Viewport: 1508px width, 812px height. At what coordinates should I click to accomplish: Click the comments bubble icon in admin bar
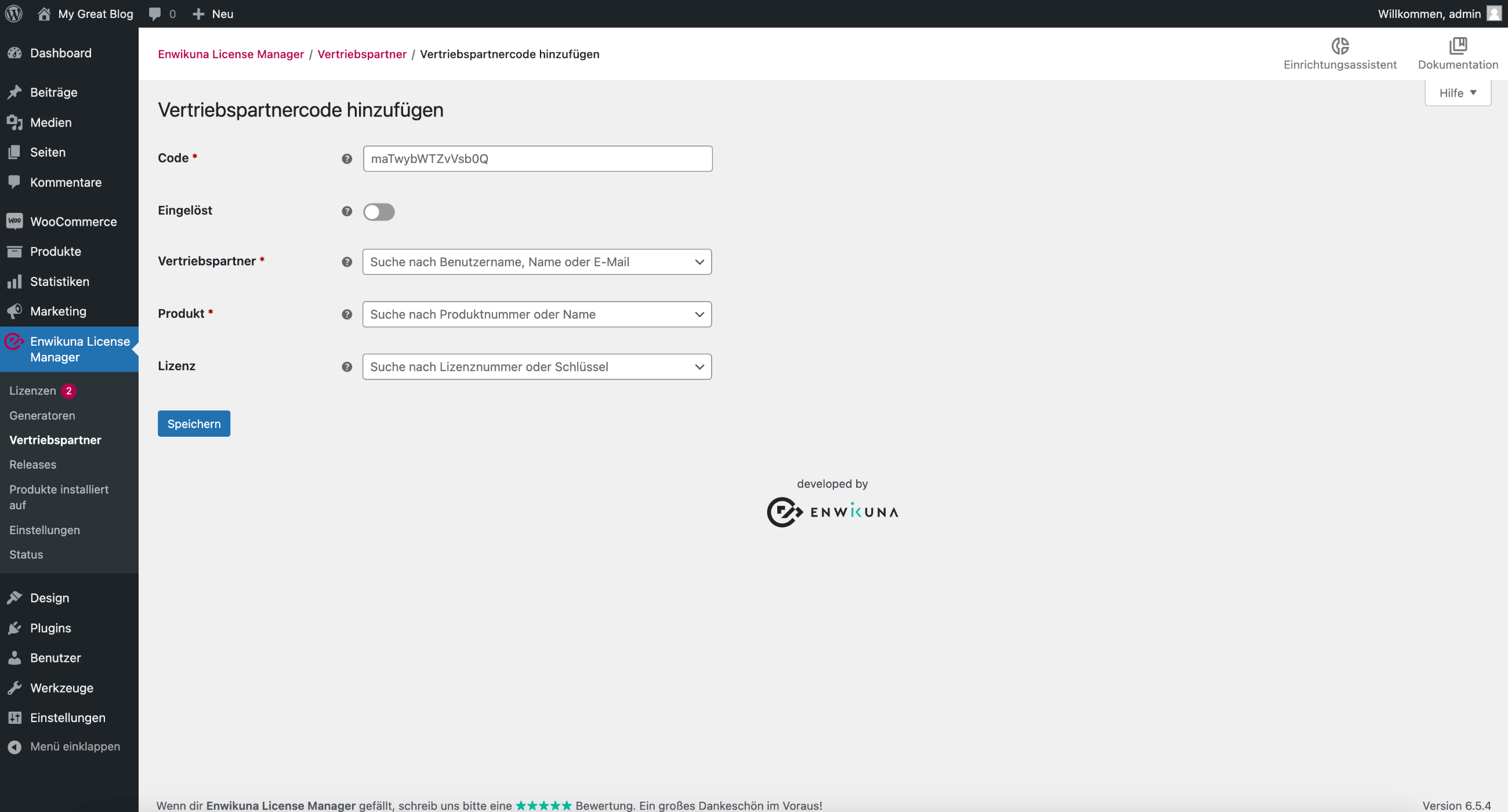154,13
